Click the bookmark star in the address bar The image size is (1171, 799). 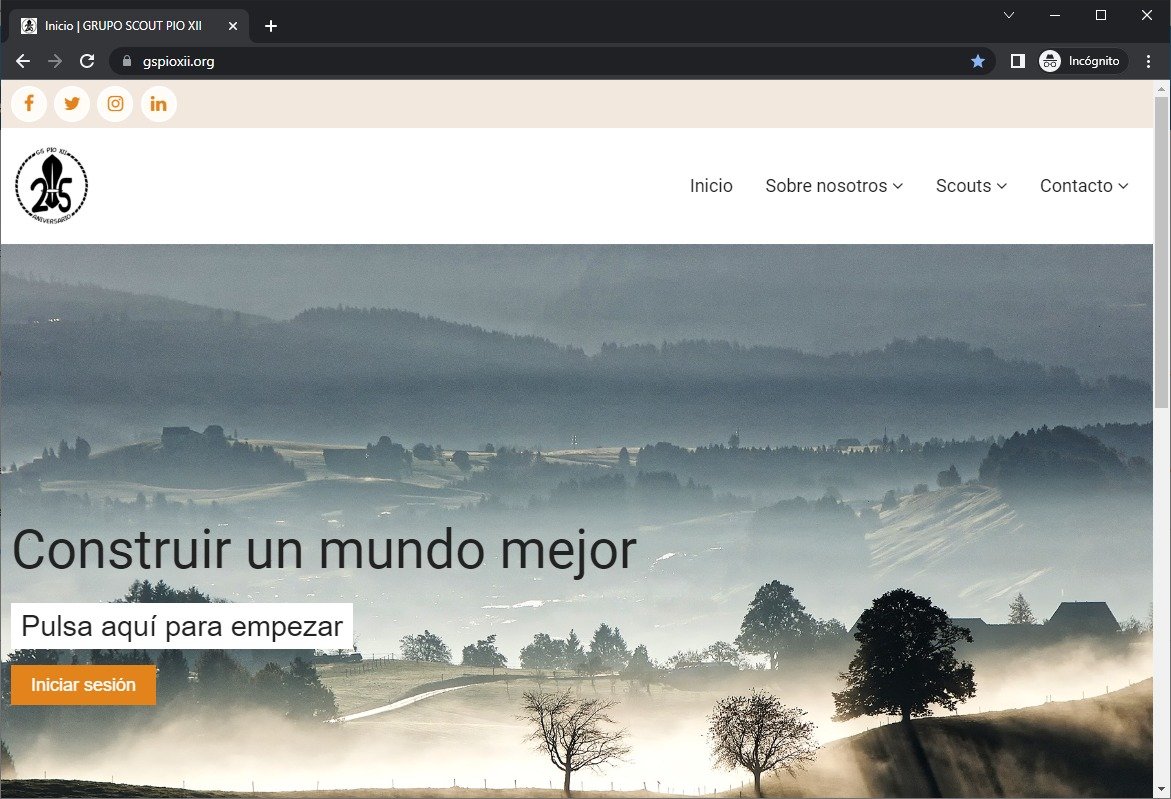pos(978,61)
